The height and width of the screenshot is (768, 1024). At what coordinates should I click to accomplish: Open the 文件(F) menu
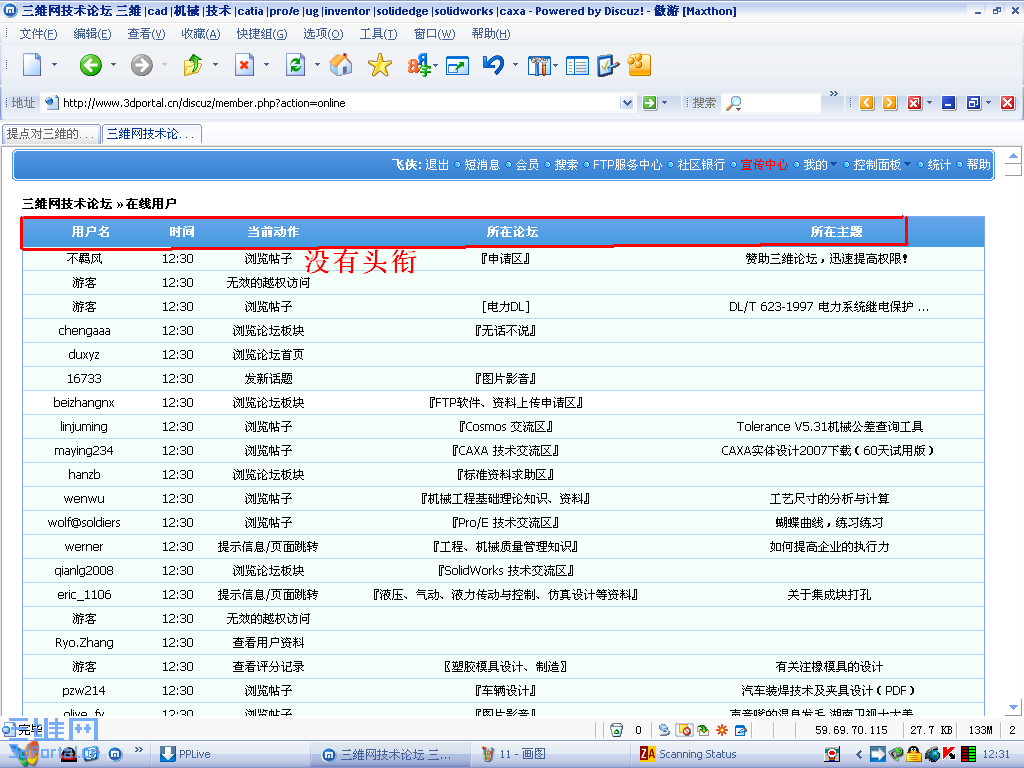(x=38, y=34)
